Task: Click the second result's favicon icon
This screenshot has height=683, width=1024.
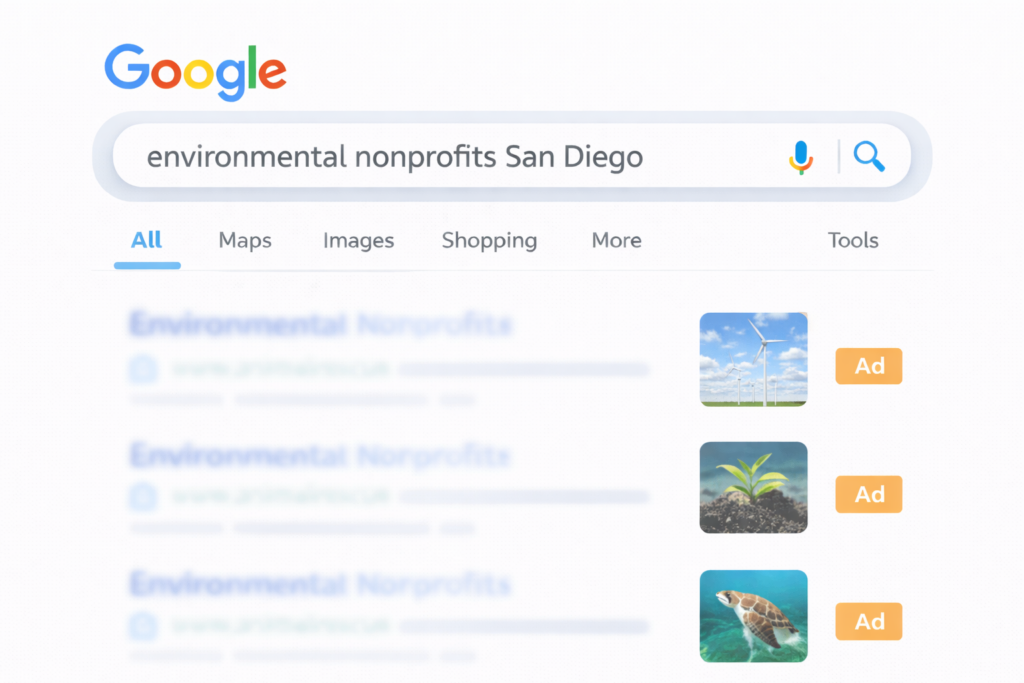Action: 143,497
